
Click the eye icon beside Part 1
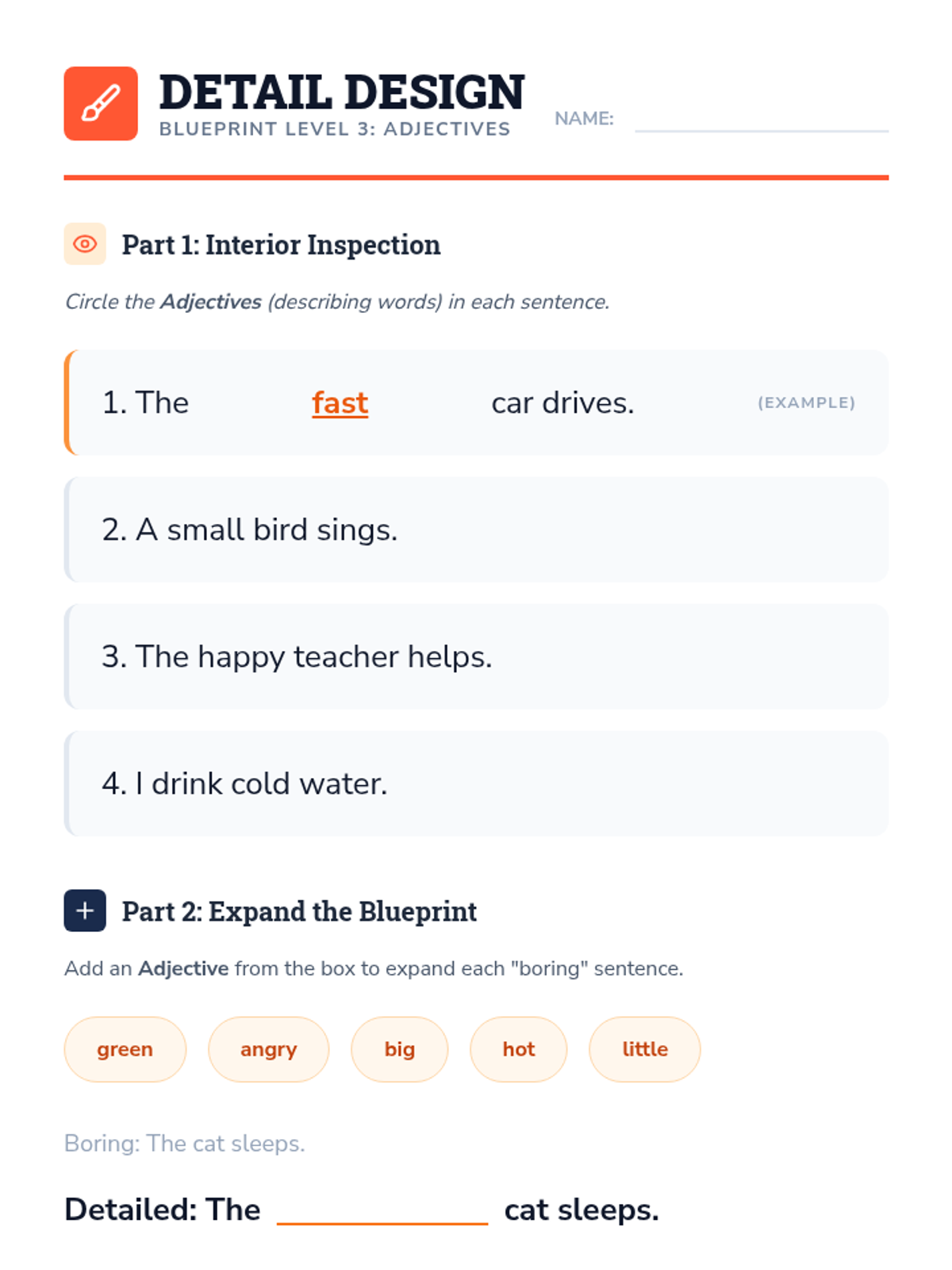coord(85,244)
